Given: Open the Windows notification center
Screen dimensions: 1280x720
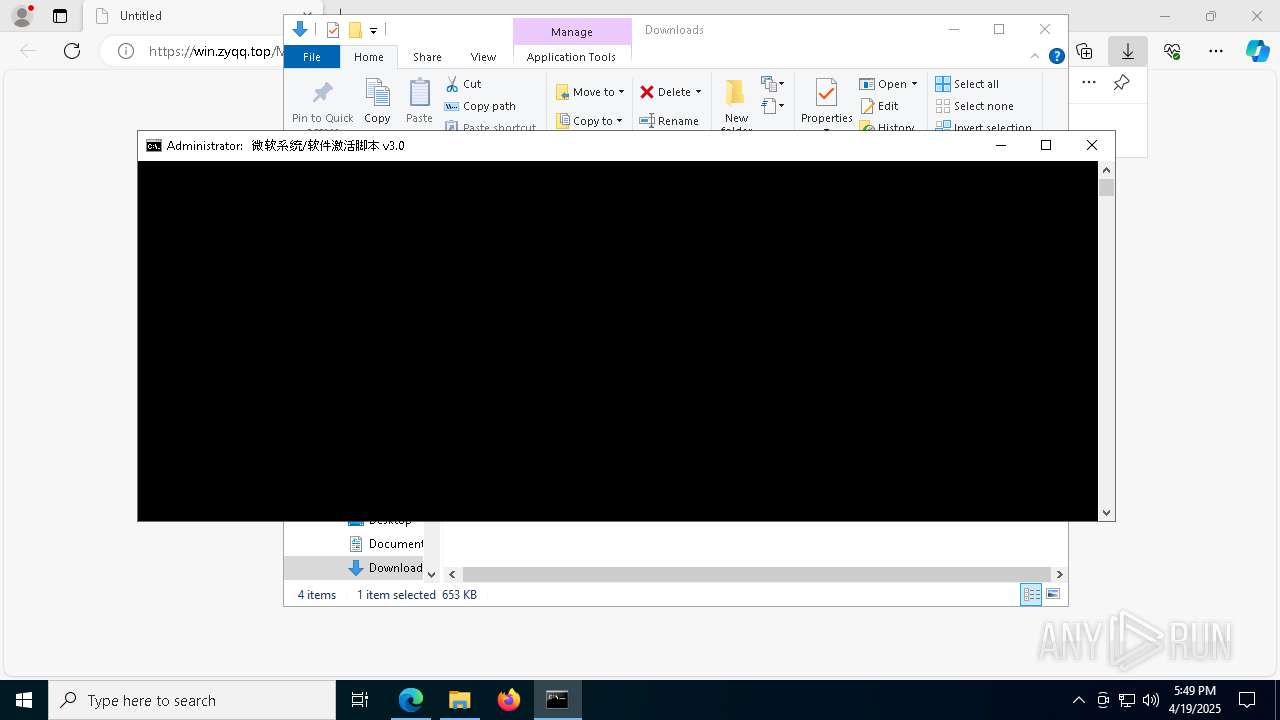Looking at the screenshot, I should tap(1247, 700).
